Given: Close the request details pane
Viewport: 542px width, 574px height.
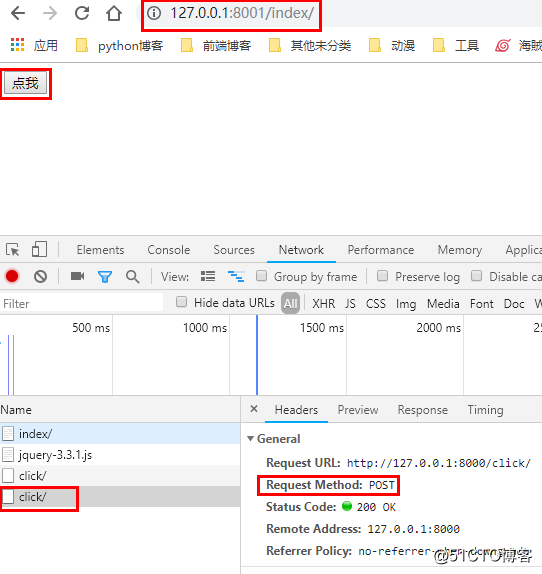Looking at the screenshot, I should coord(254,409).
